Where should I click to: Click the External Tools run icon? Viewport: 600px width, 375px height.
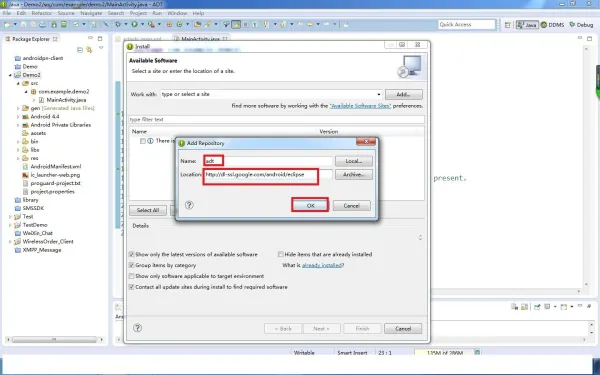pos(151,24)
